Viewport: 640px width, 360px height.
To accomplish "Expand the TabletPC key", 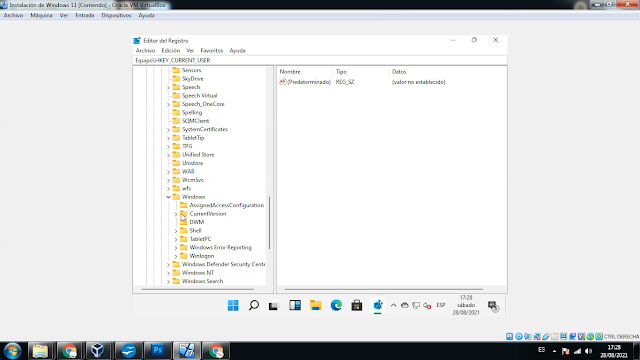I will click(x=176, y=239).
